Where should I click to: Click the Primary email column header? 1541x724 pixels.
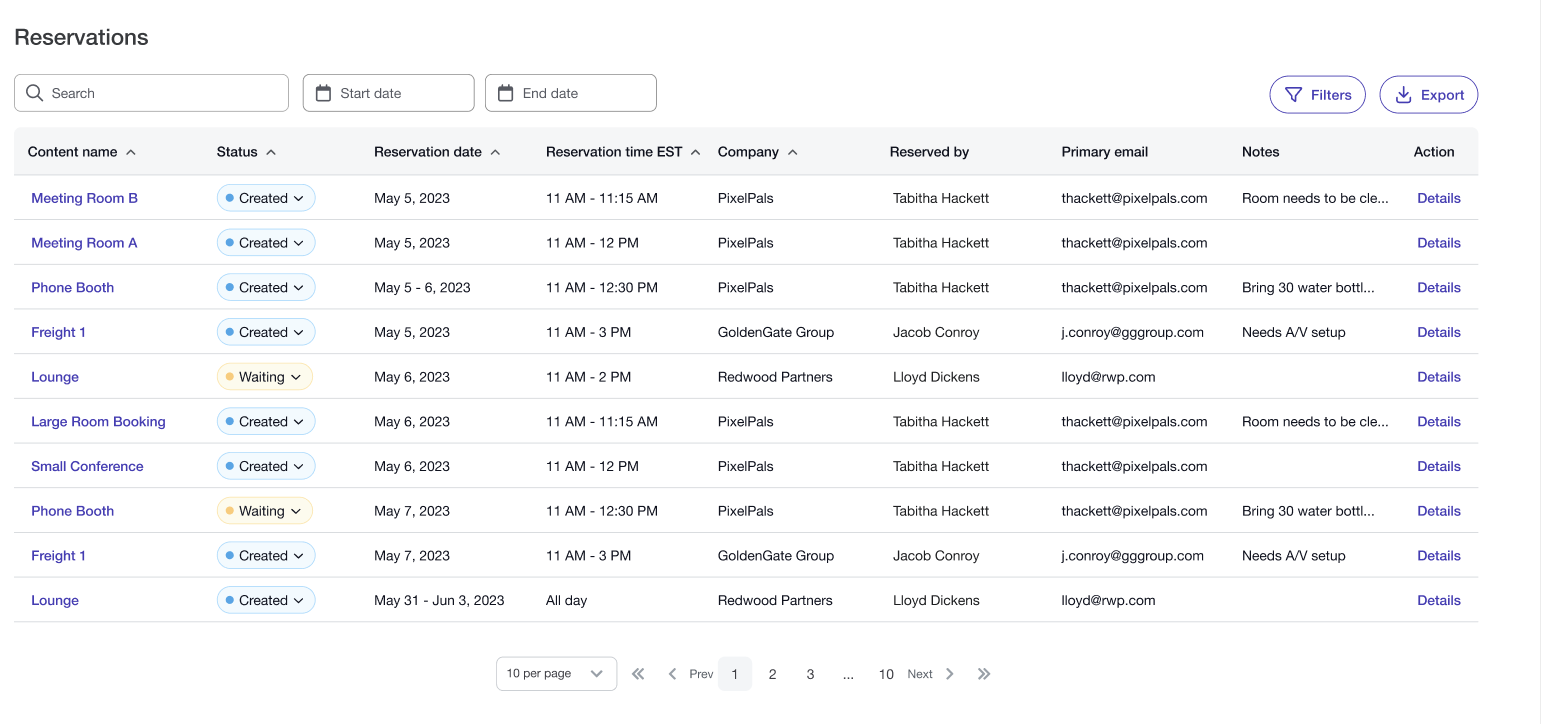click(x=1105, y=152)
